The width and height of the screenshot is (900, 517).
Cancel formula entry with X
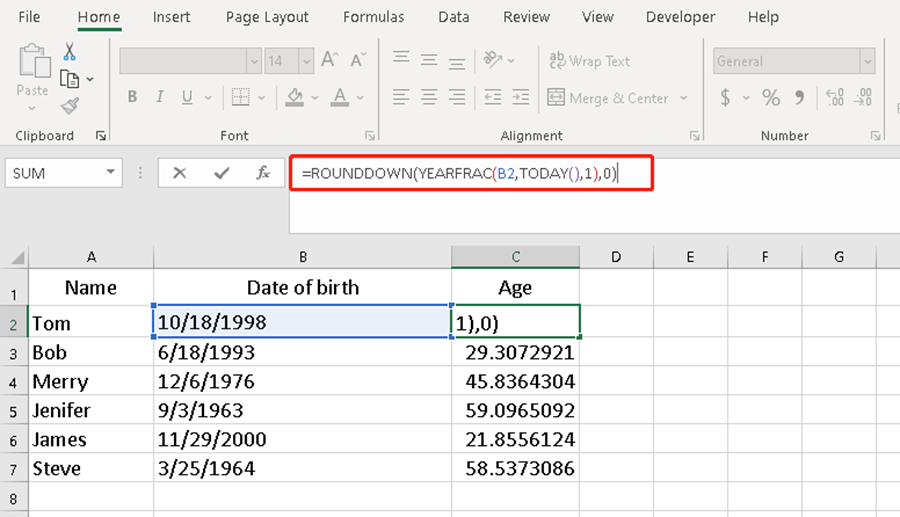[x=180, y=173]
